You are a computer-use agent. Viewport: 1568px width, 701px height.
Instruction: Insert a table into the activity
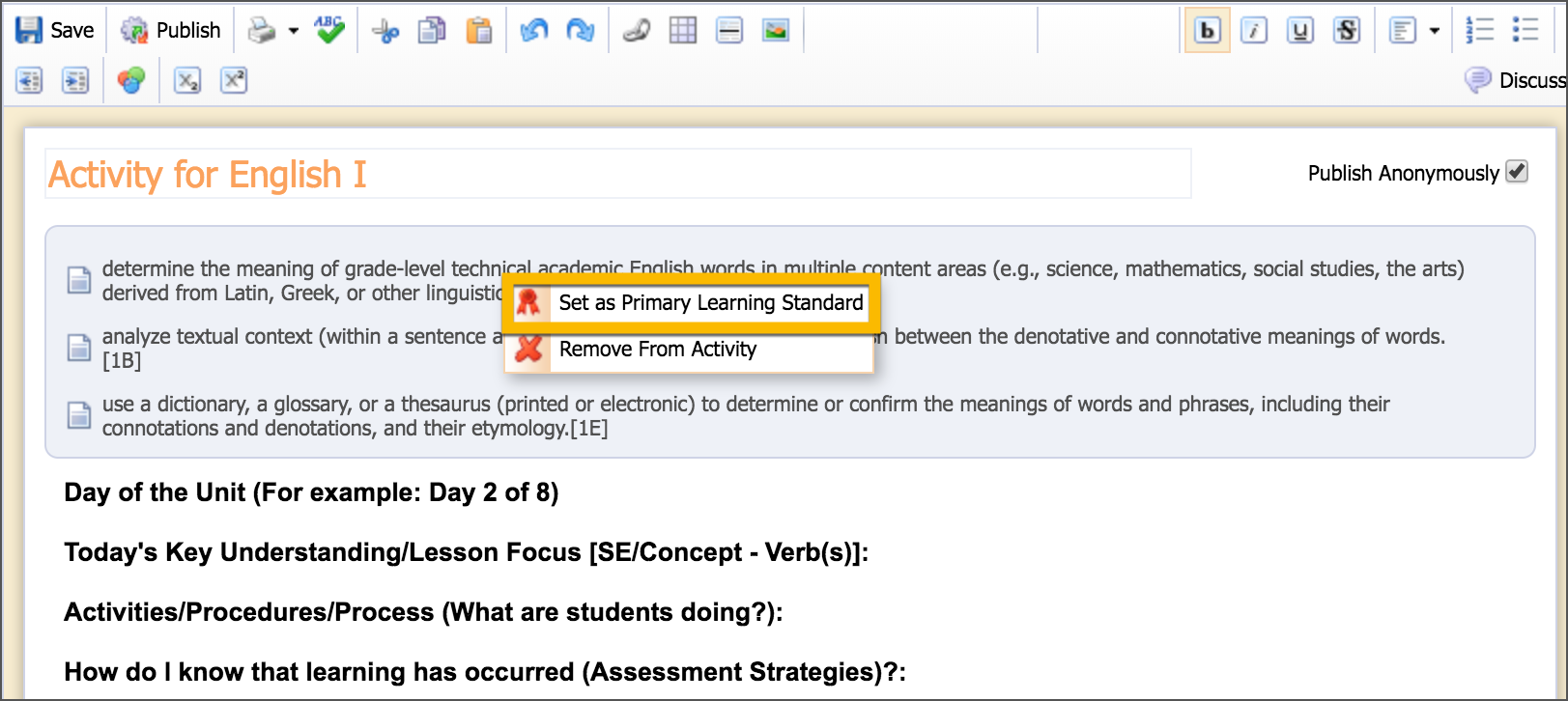click(683, 31)
